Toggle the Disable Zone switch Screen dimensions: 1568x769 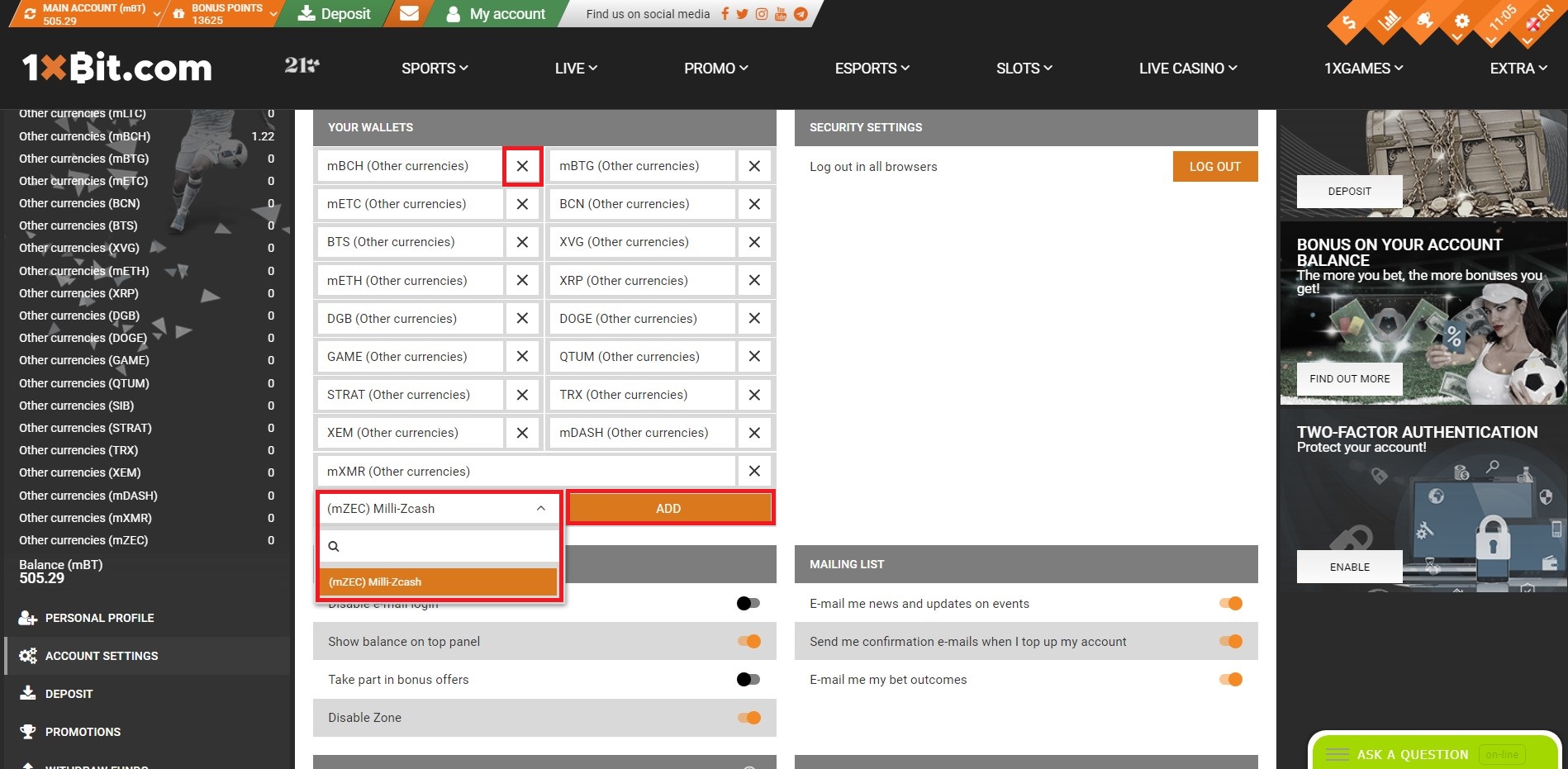tap(749, 718)
